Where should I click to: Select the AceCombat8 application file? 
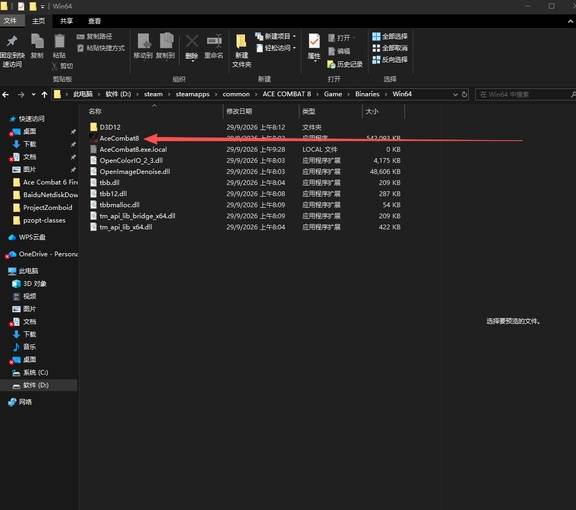tap(119, 138)
